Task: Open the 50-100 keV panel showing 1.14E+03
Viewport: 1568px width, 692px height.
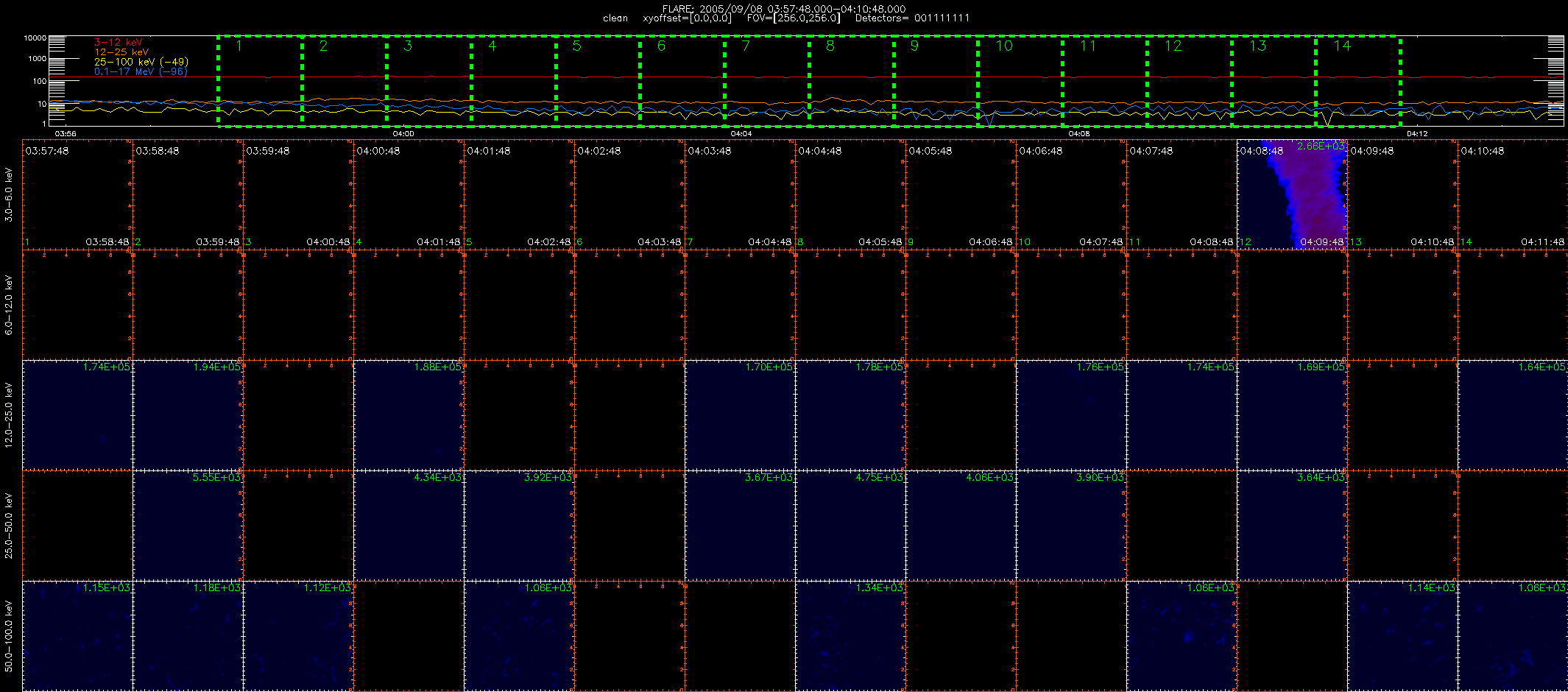Action: coord(1402,636)
